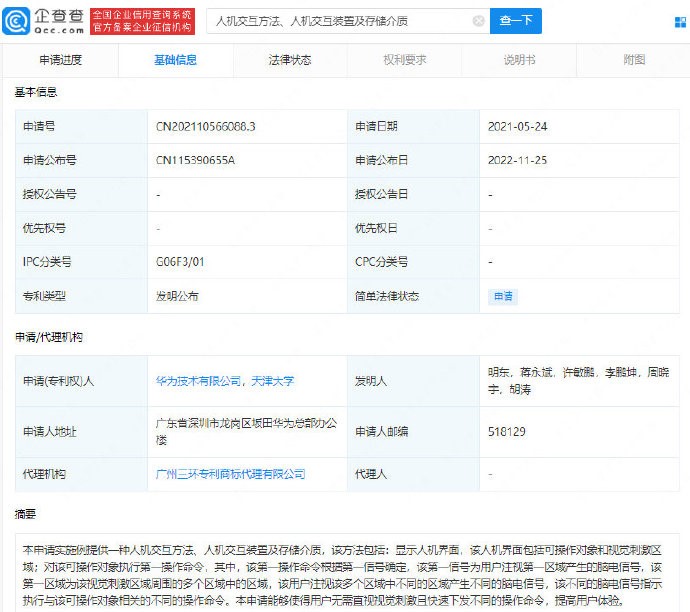
Task: Click the CPC分类号 label cell
Action: click(x=414, y=262)
